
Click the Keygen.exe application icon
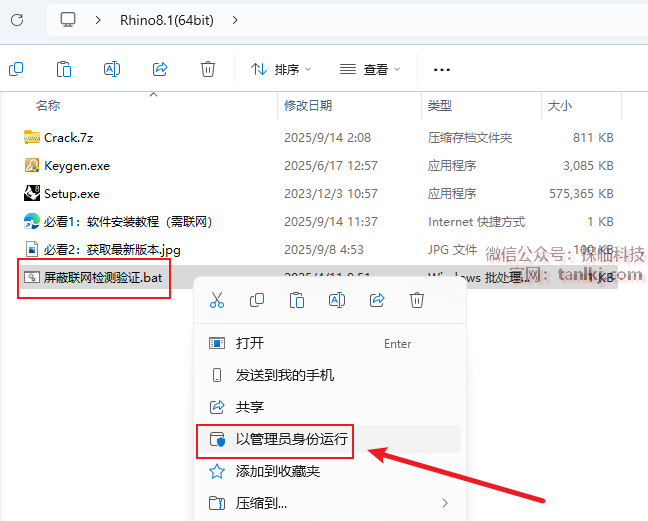[x=32, y=165]
